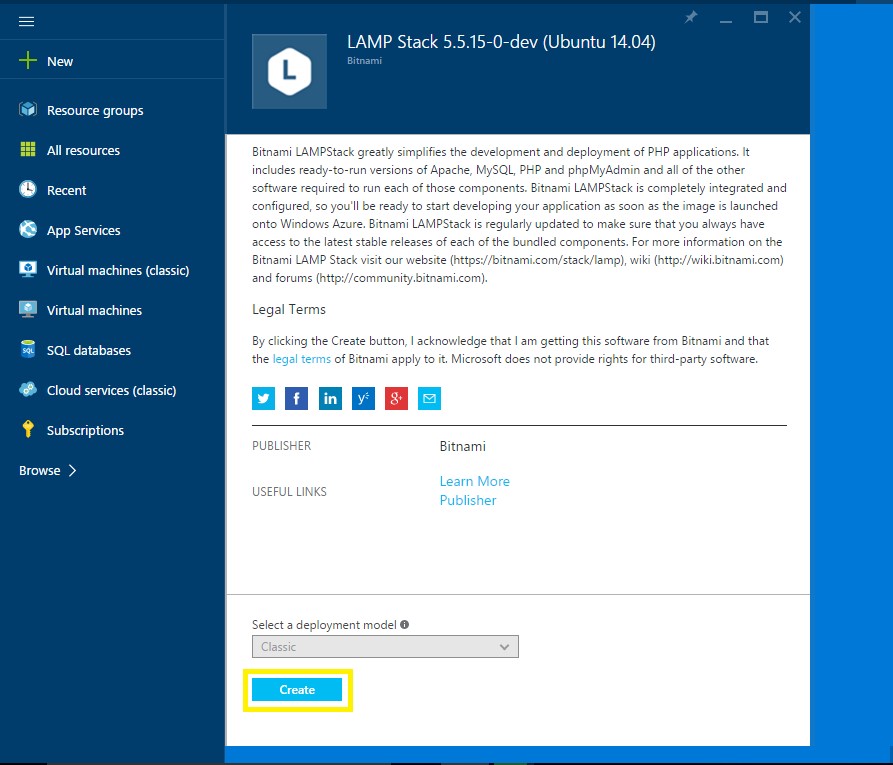This screenshot has width=893, height=765.
Task: Open the Virtual machines item
Action: pos(94,310)
